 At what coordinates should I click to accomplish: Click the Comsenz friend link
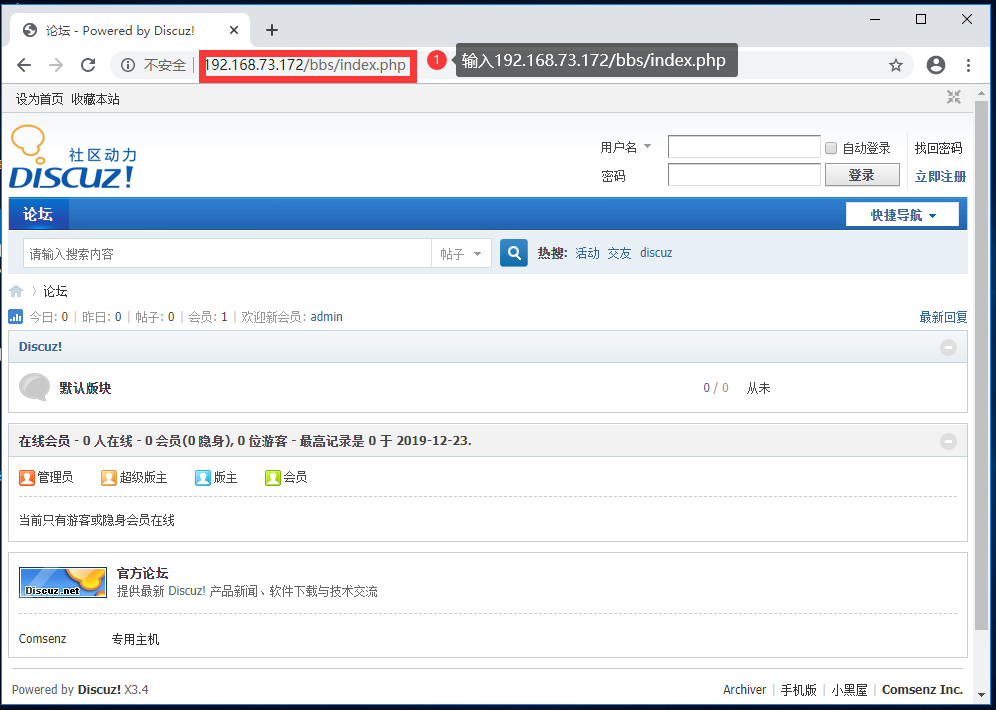click(x=43, y=639)
